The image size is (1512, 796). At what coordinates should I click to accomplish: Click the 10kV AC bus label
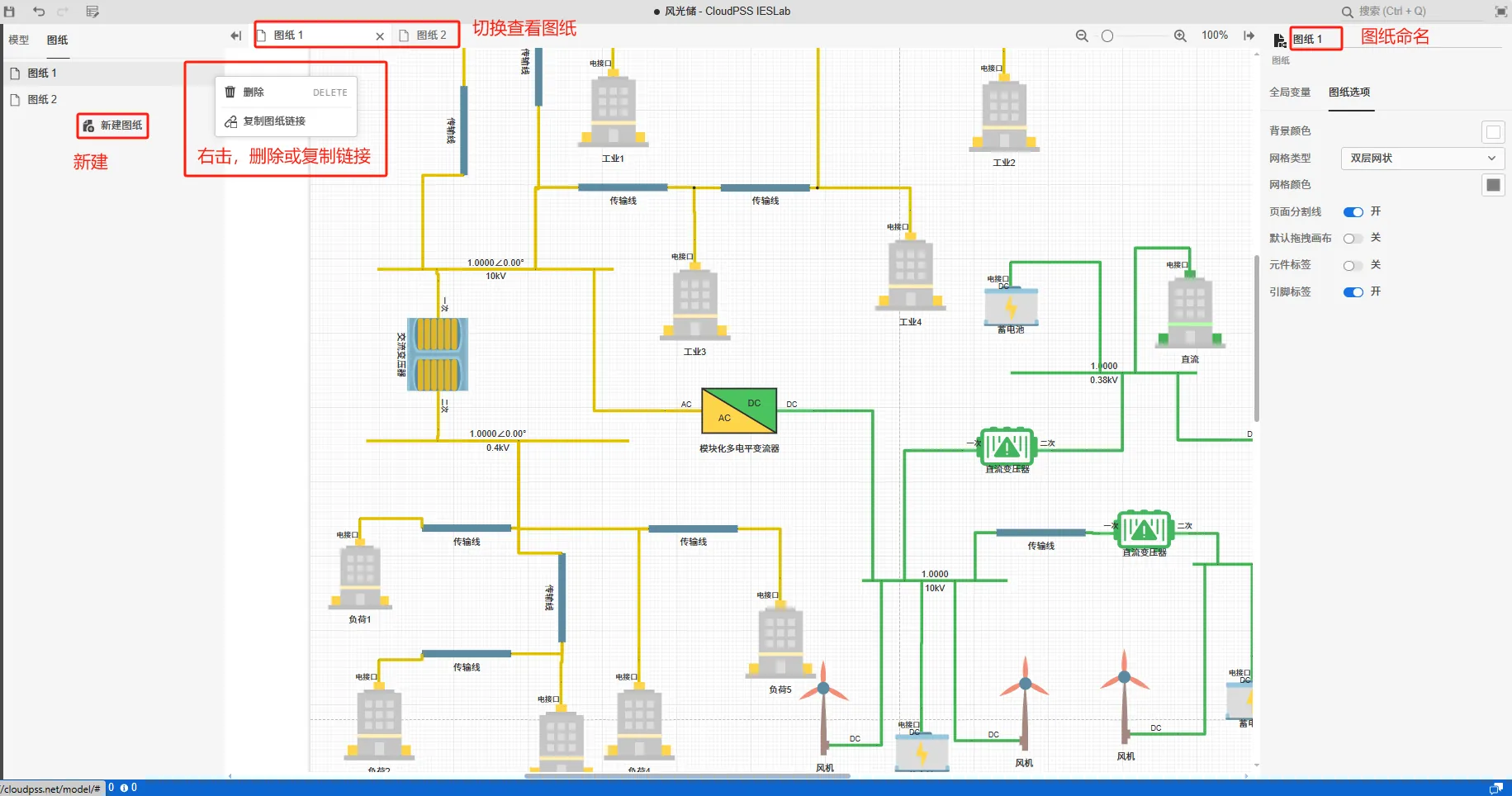[495, 276]
